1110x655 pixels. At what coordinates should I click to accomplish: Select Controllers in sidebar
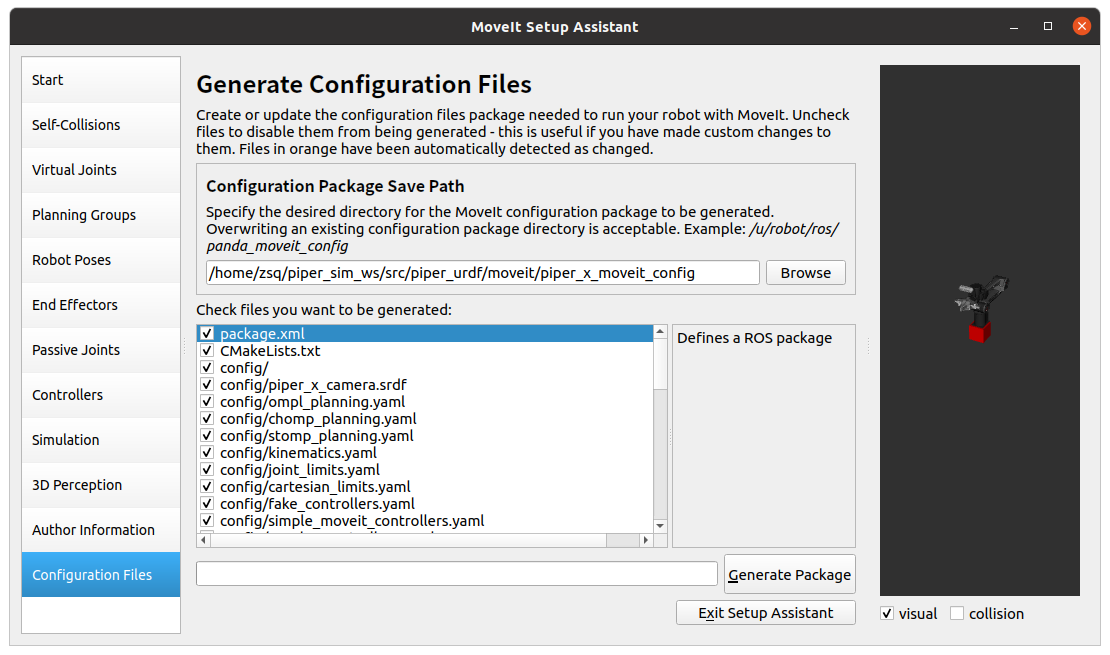pos(101,395)
